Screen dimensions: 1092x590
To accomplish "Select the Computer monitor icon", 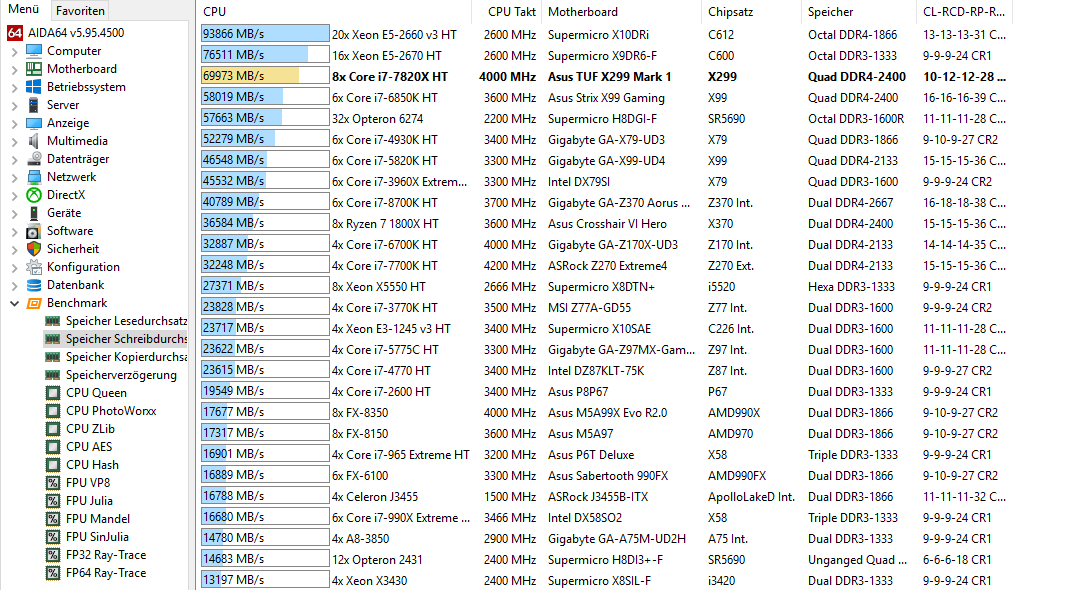I will click(x=33, y=51).
